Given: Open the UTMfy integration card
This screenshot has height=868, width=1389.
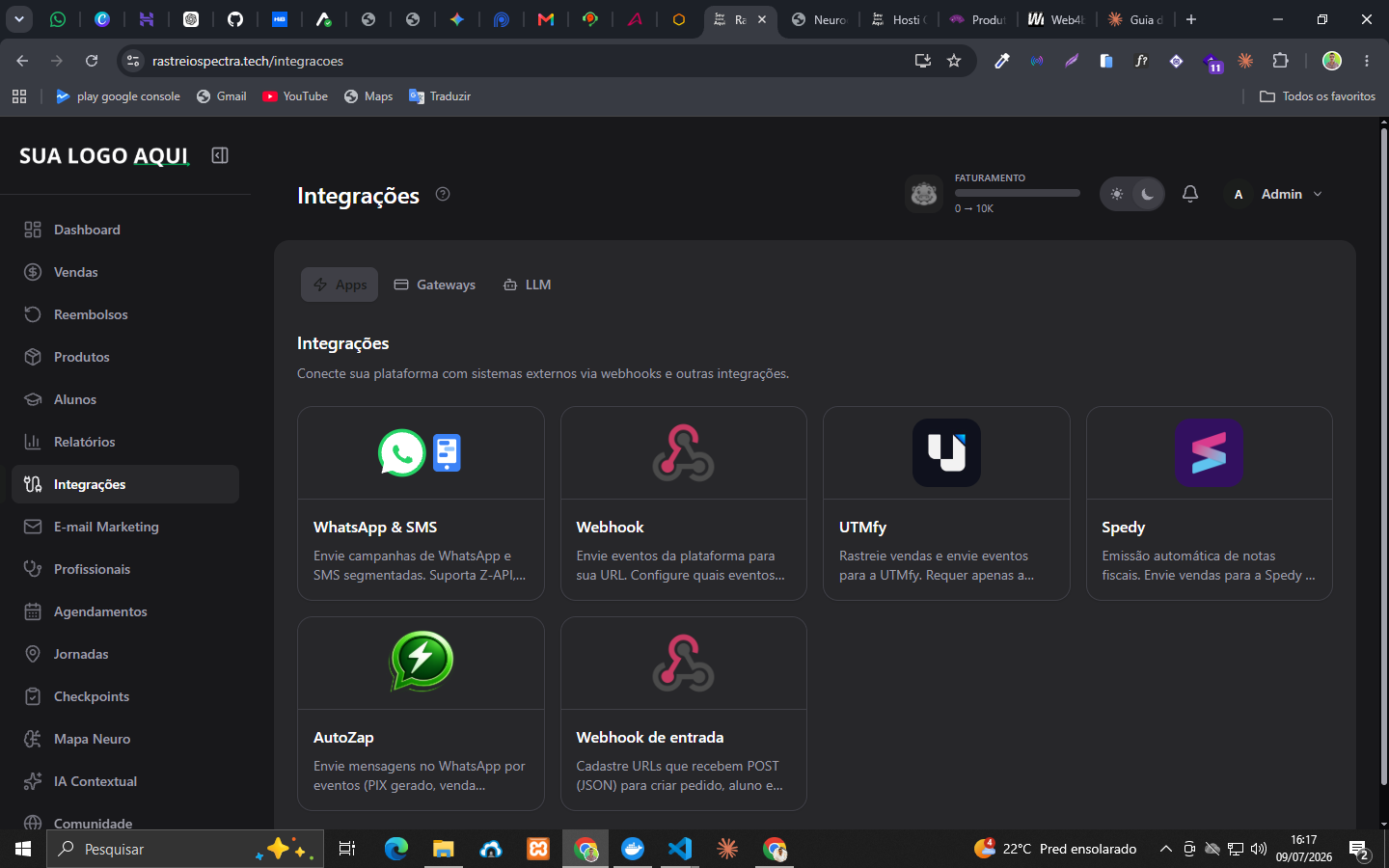Looking at the screenshot, I should tap(946, 503).
